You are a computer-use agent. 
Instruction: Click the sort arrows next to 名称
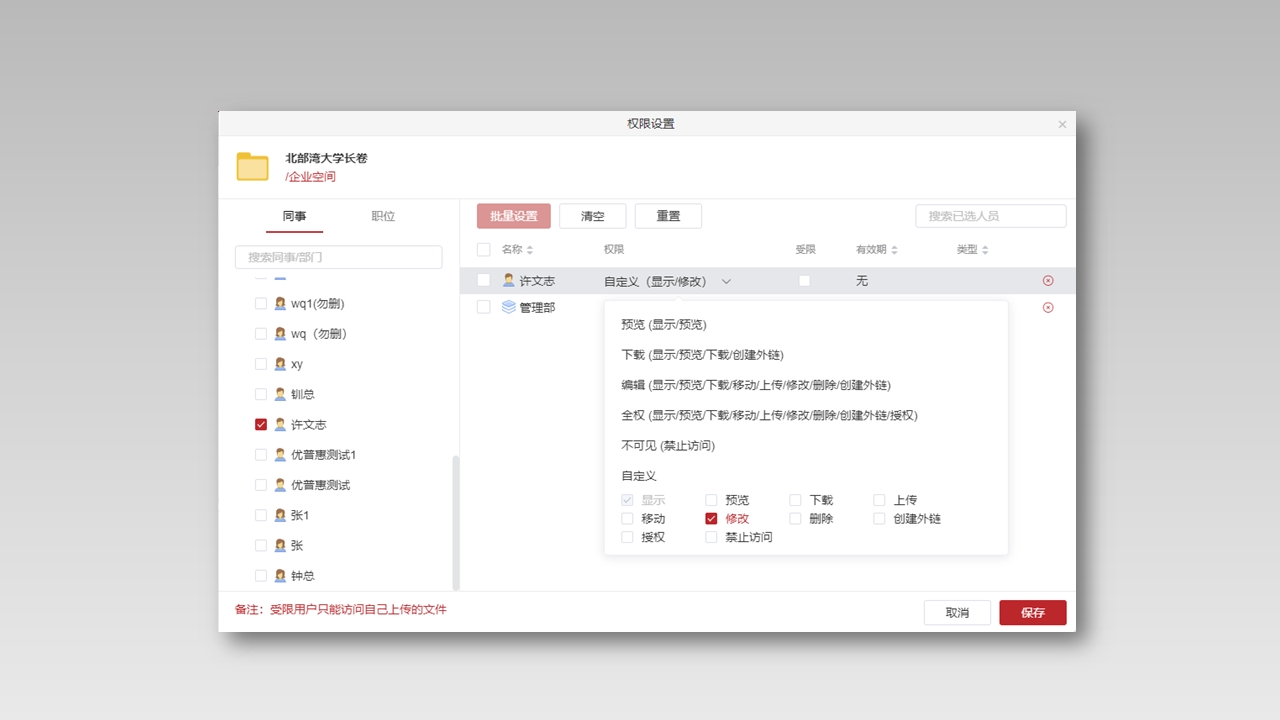pyautogui.click(x=531, y=249)
